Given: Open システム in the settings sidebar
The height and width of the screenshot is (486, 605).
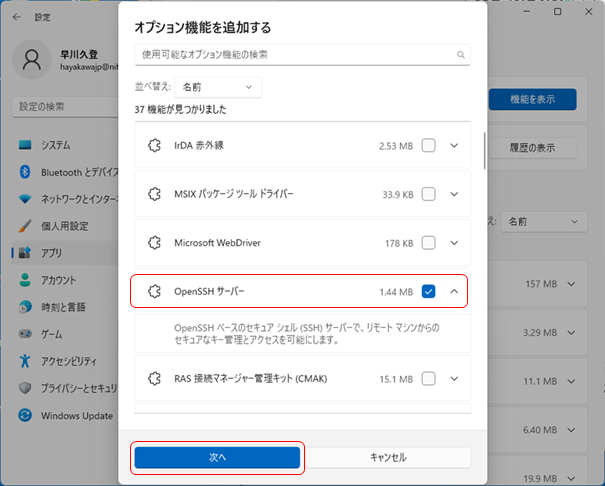Looking at the screenshot, I should (x=56, y=144).
